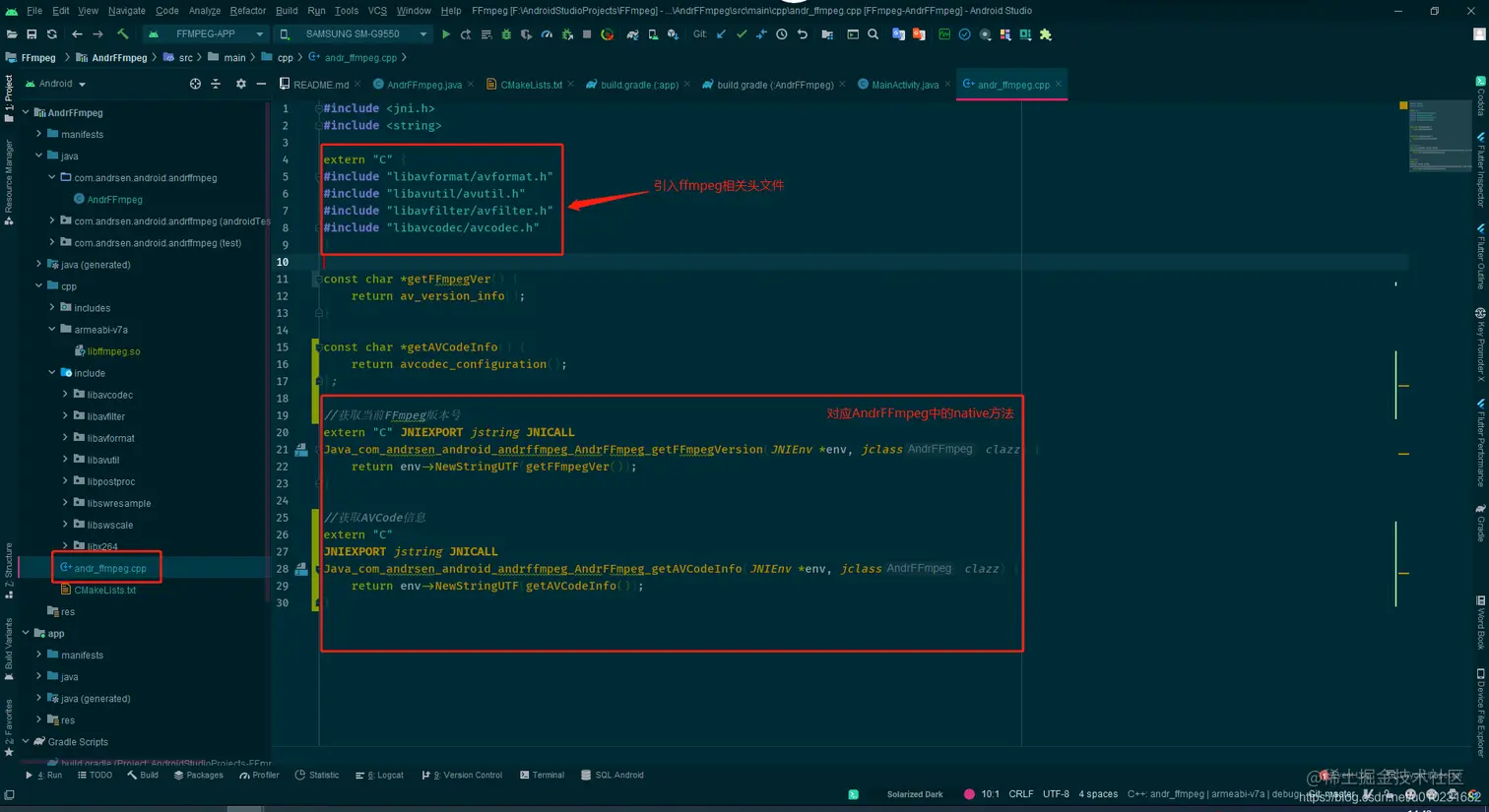
Task: Open Git history clock icon
Action: point(782,34)
